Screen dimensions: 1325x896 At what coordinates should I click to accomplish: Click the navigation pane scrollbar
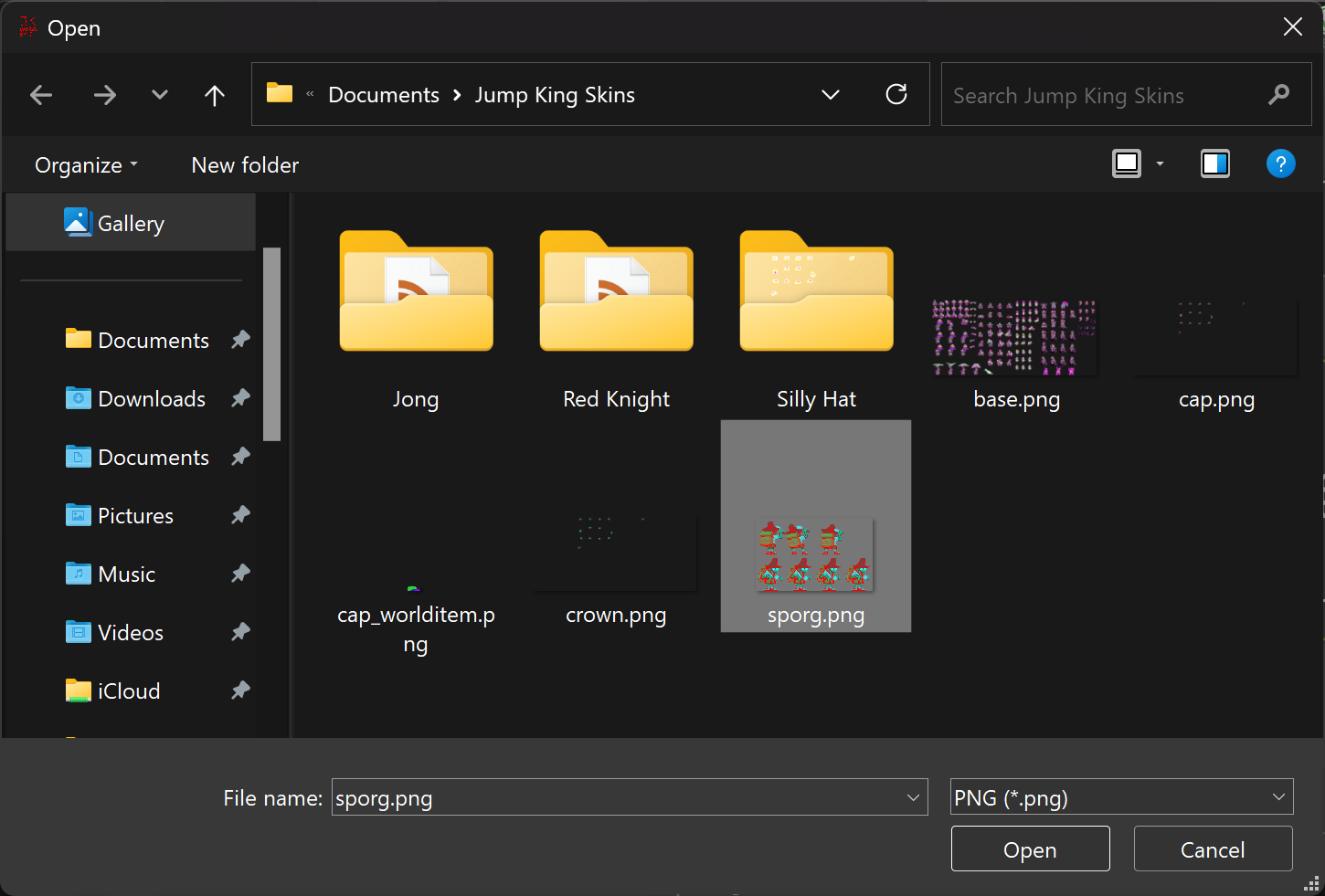click(271, 344)
